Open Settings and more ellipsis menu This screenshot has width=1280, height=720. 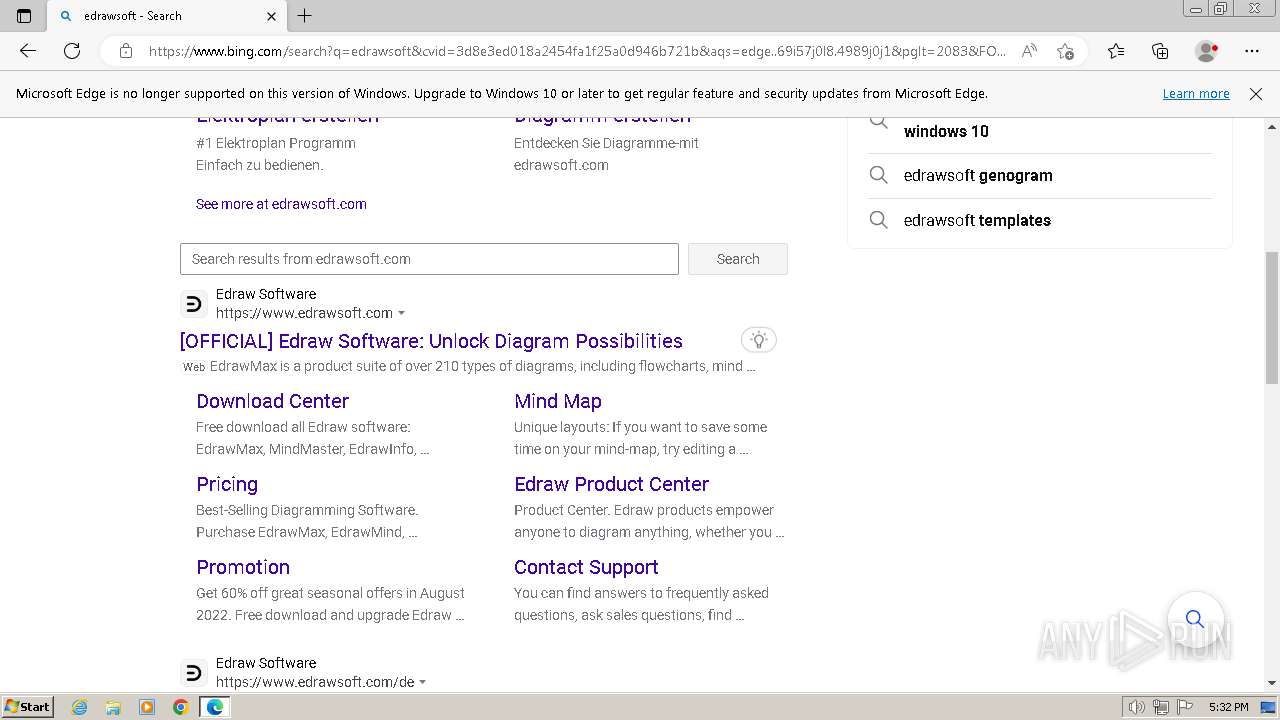pos(1252,51)
